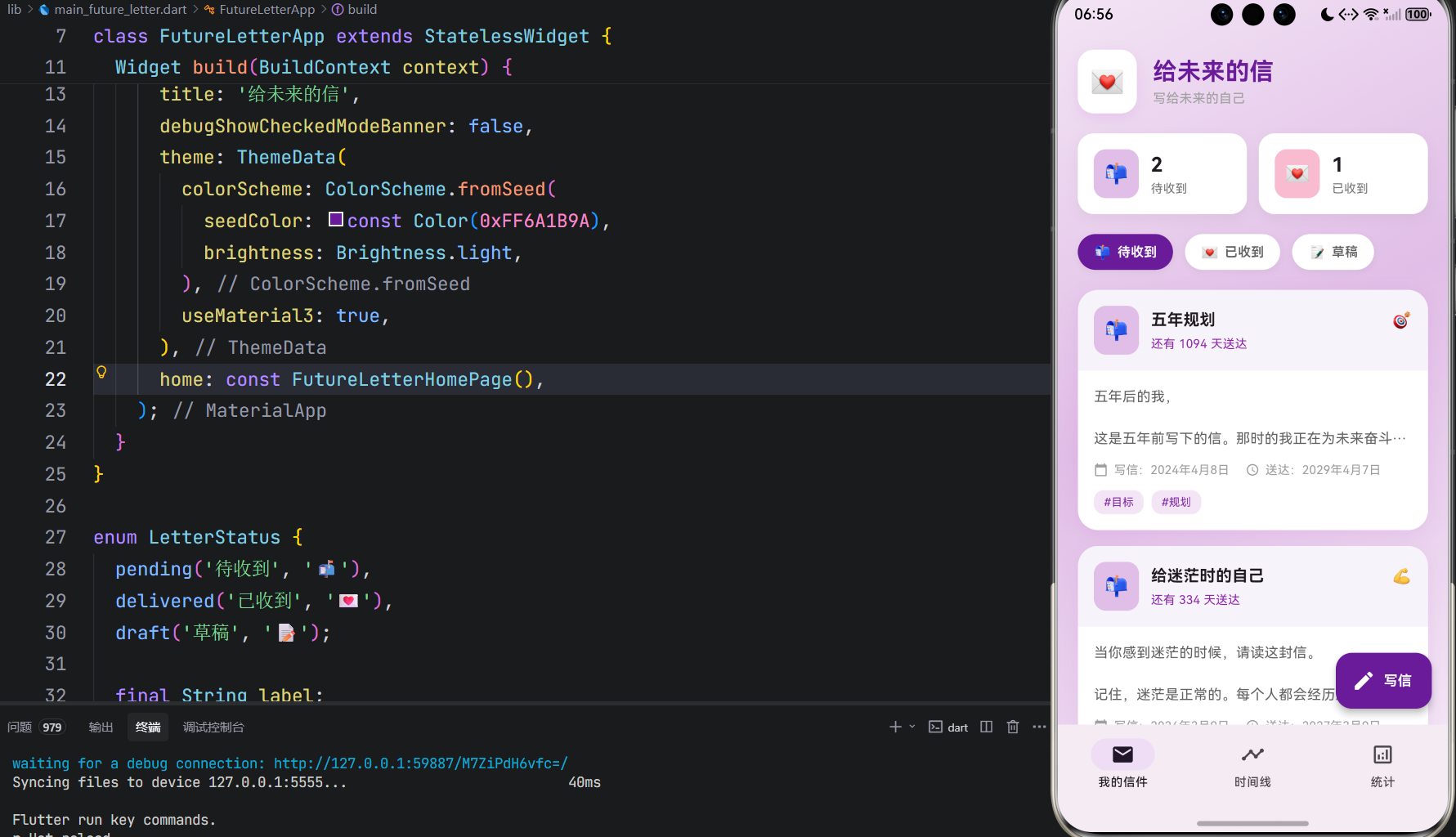1456x837 pixels.
Task: Tap the mailbox icon on 五年规划 card
Action: (x=1116, y=330)
